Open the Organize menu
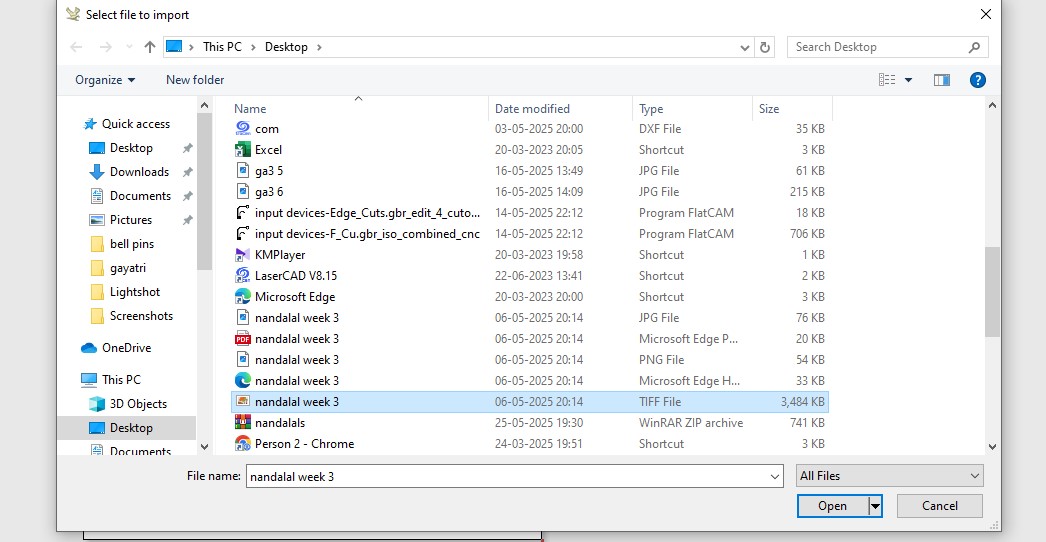This screenshot has height=542, width=1046. 105,80
